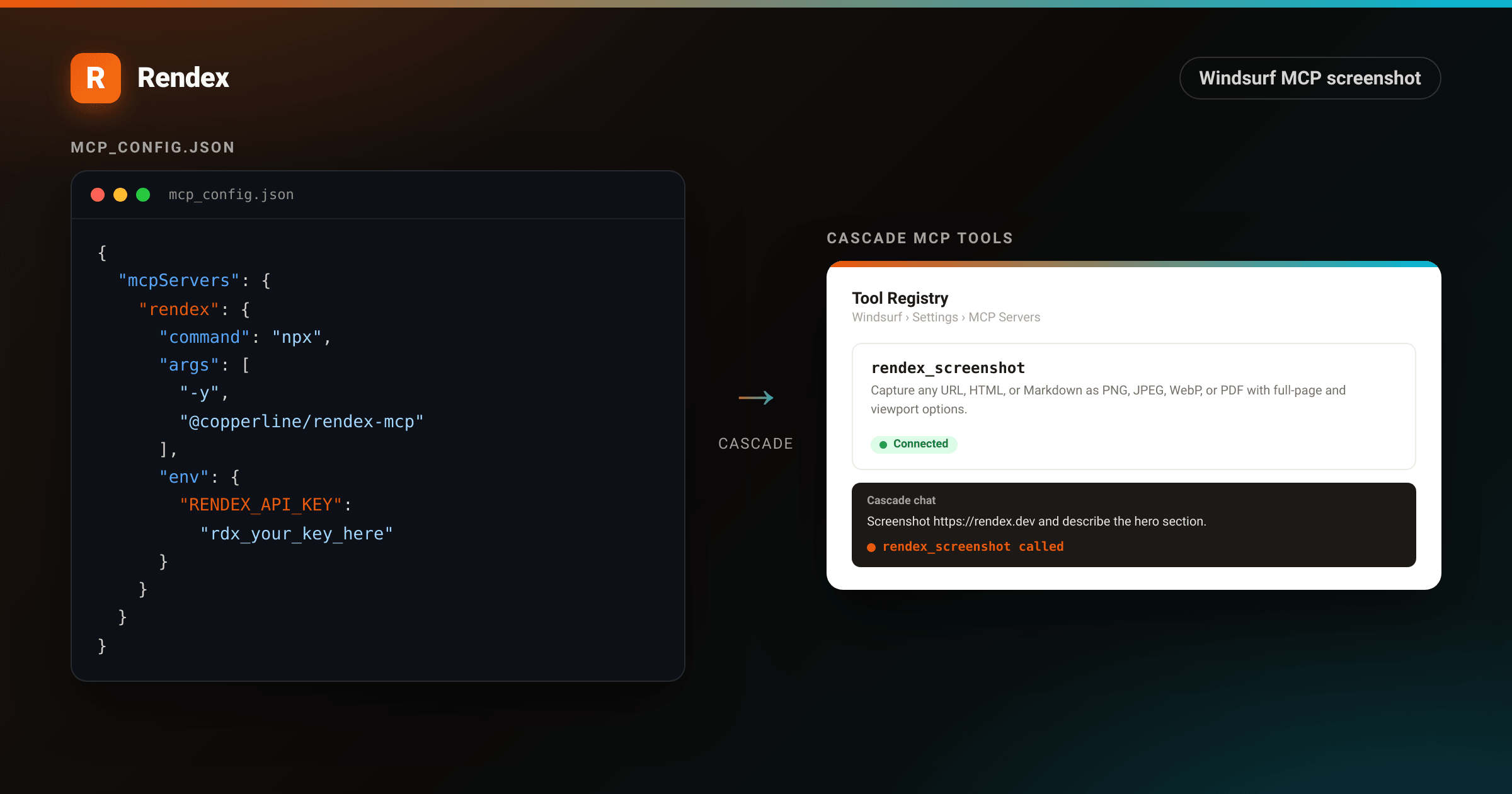Image resolution: width=1512 pixels, height=794 pixels.
Task: Click the Rendex brand name
Action: pos(183,78)
